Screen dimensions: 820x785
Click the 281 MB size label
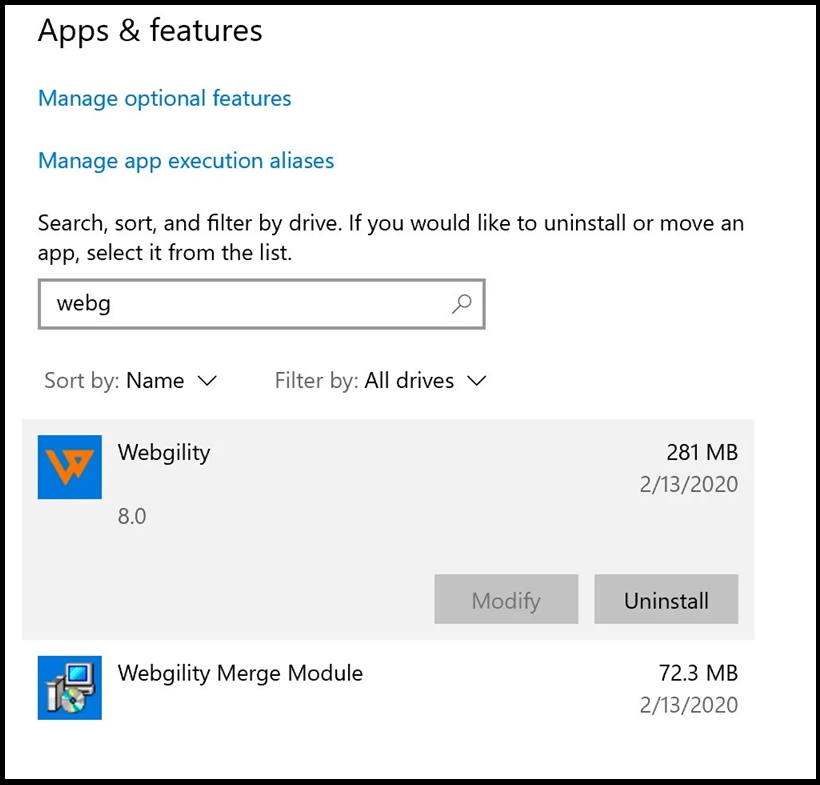pyautogui.click(x=702, y=452)
